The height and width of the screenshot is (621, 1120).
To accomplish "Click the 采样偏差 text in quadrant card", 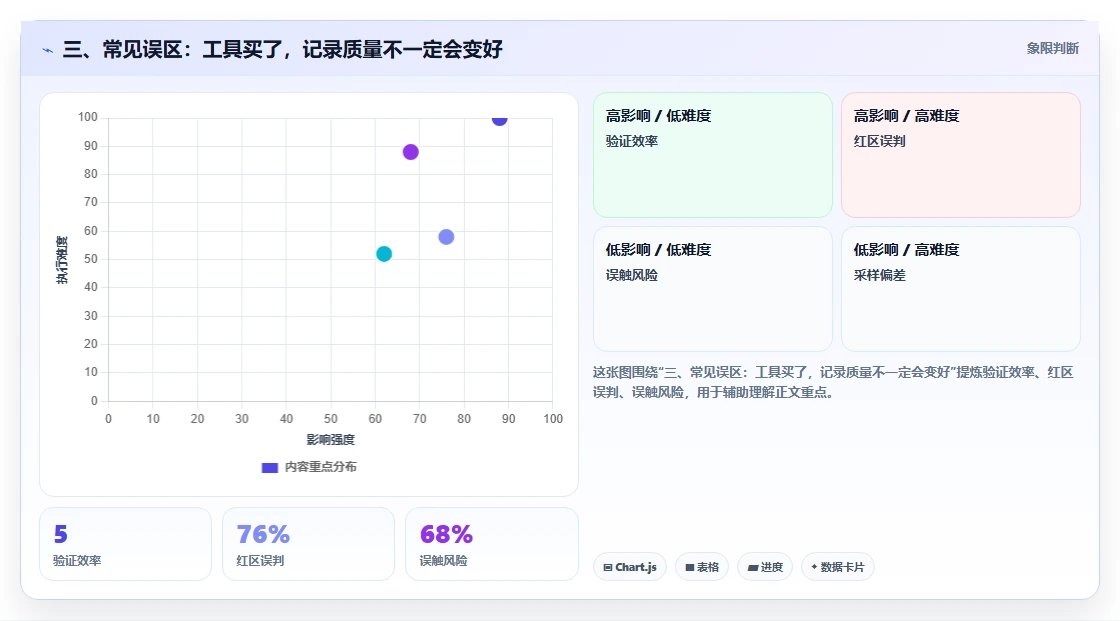I will pyautogui.click(x=879, y=276).
